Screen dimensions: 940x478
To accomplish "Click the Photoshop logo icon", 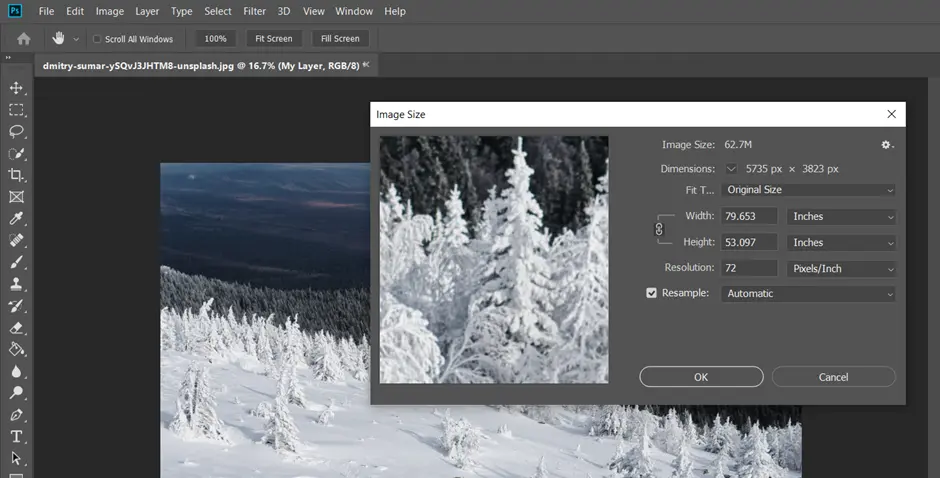I will coord(15,11).
